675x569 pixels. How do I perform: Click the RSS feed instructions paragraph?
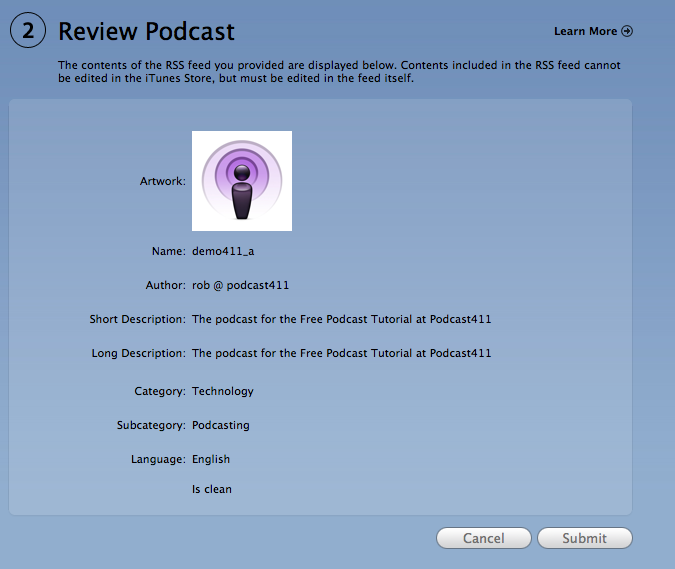pos(339,71)
